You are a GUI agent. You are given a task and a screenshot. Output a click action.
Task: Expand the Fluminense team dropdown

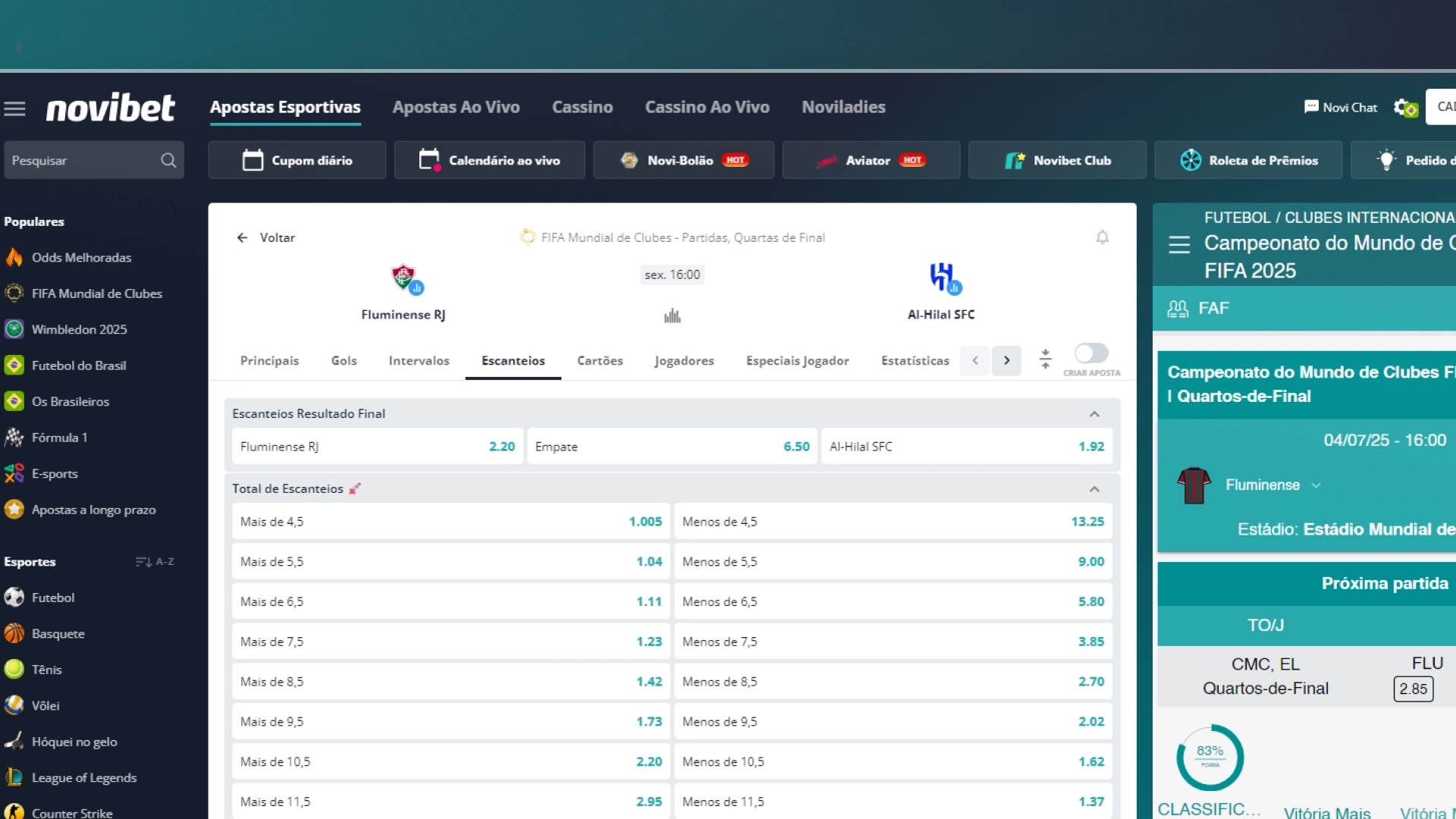1316,485
